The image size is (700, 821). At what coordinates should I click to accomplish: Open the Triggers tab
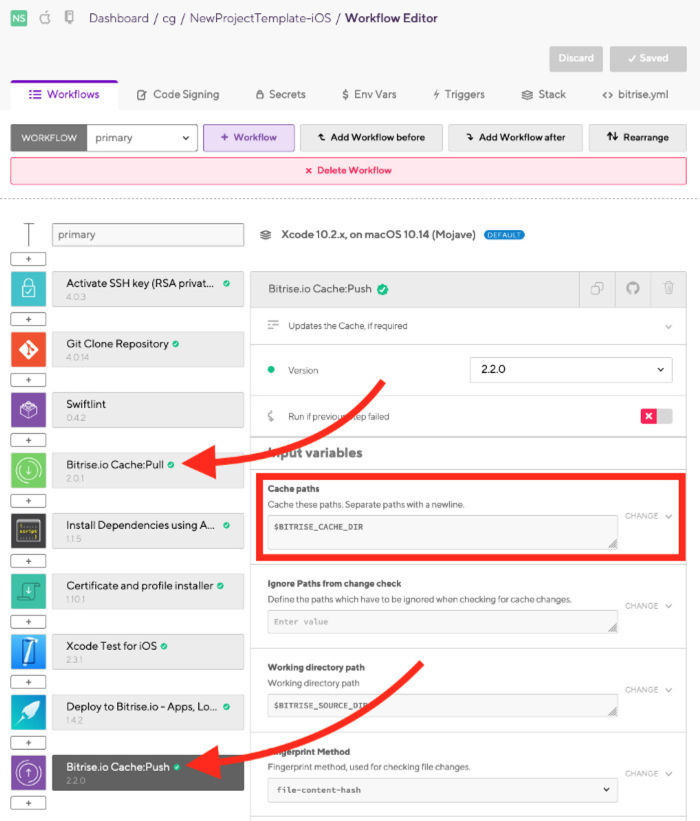coord(459,95)
